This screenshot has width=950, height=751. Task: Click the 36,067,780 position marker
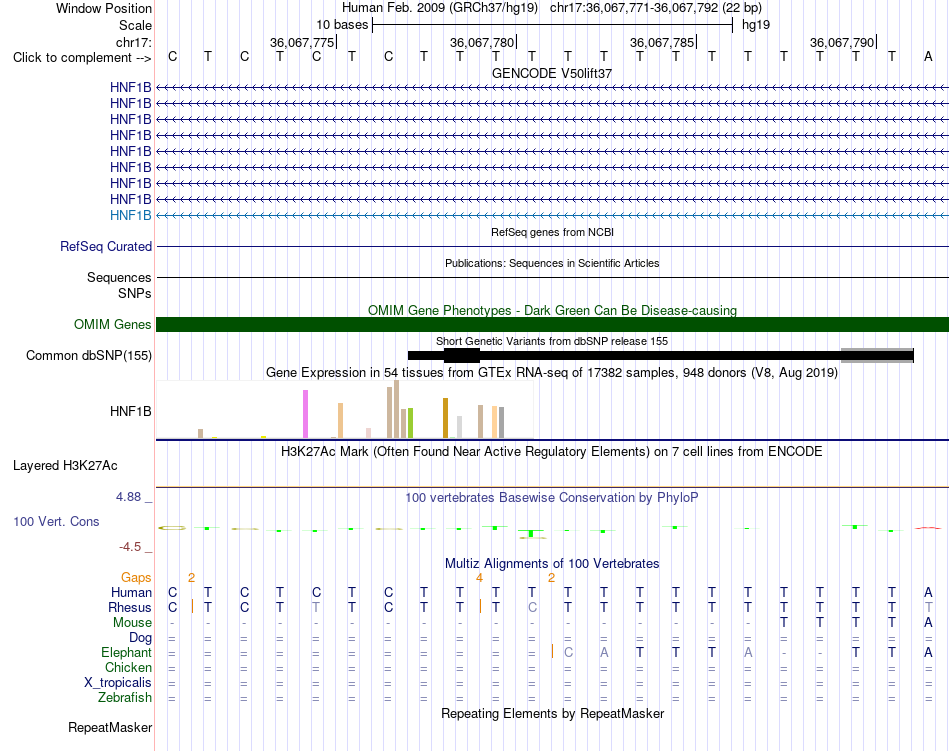click(482, 42)
